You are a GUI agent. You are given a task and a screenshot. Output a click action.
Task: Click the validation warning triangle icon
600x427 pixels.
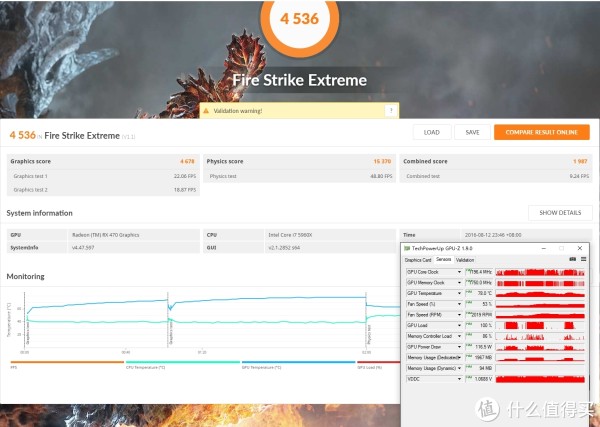(206, 111)
